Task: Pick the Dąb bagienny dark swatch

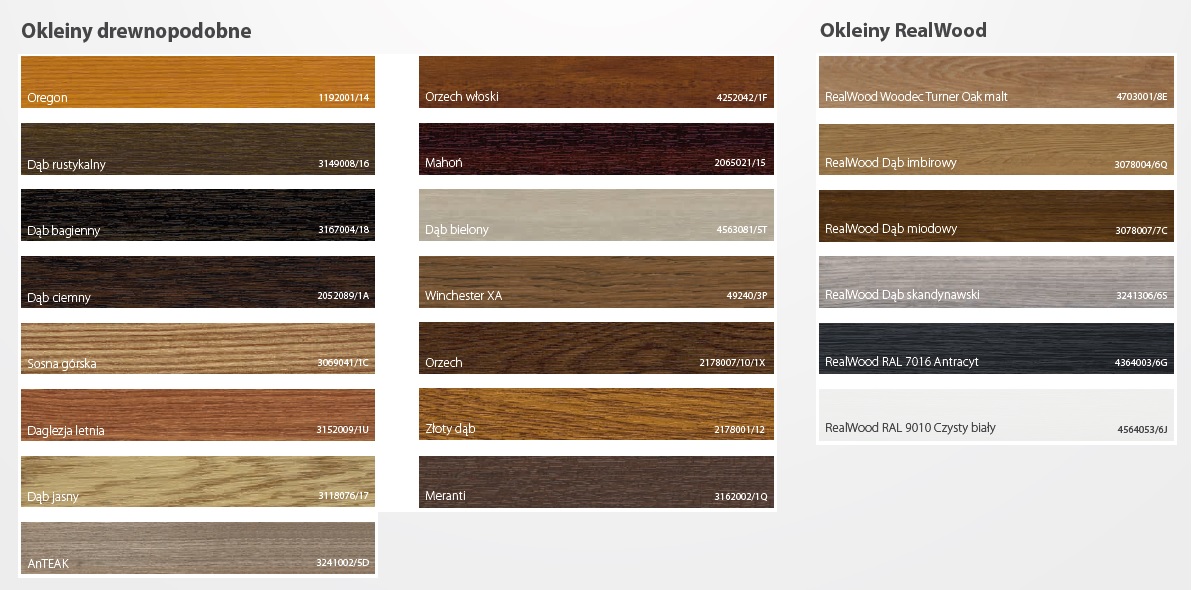Action: [x=198, y=215]
